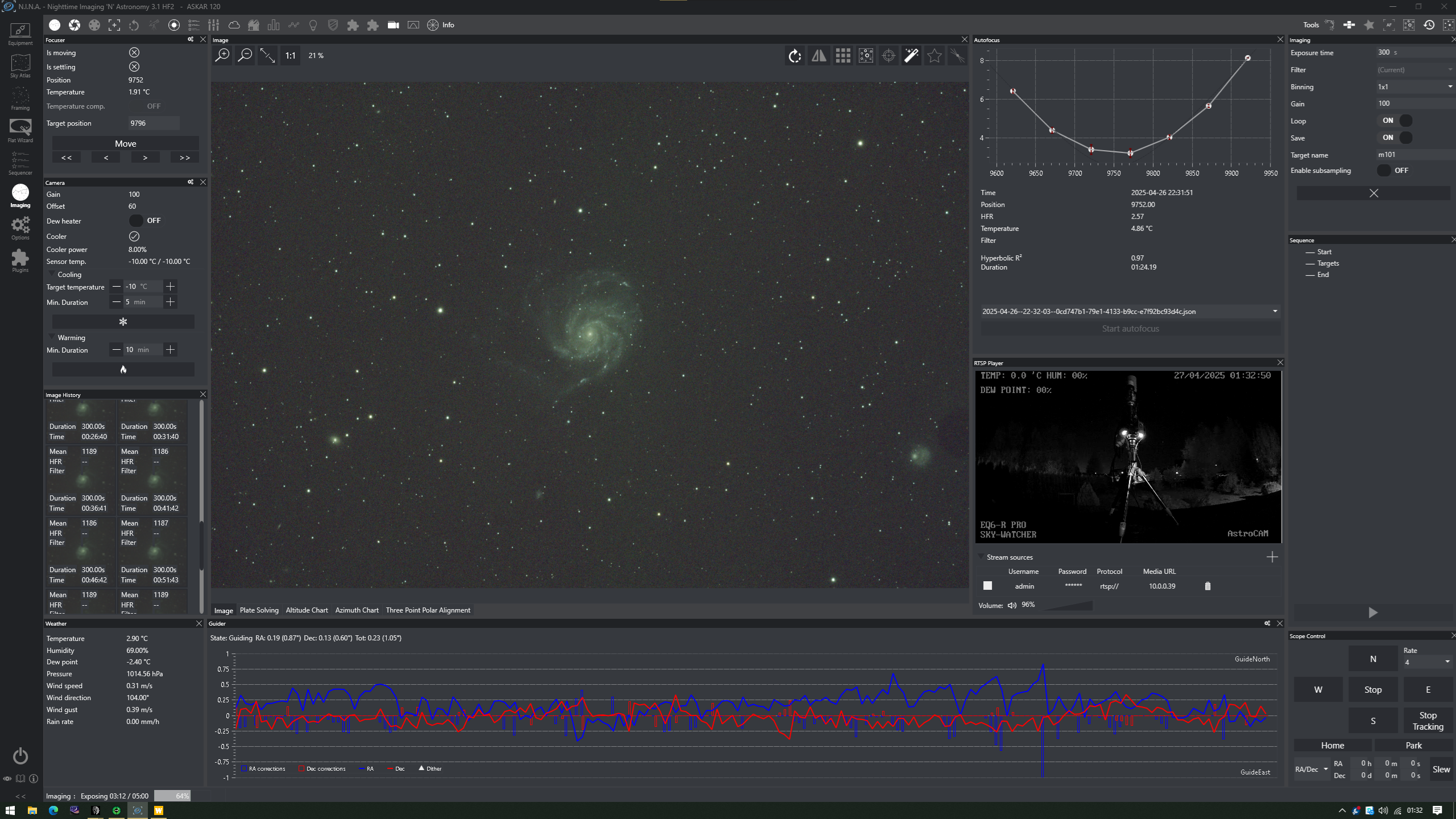The height and width of the screenshot is (819, 1456).
Task: Open autofocus report file dropdown
Action: (1275, 311)
